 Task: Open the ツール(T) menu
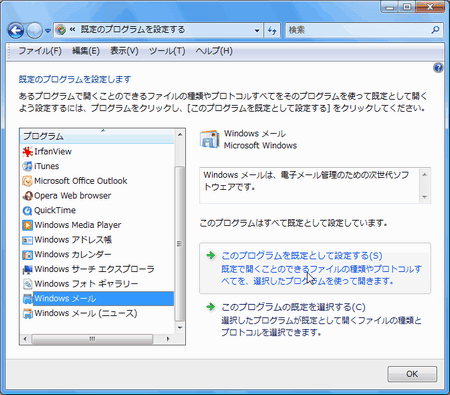tap(167, 51)
